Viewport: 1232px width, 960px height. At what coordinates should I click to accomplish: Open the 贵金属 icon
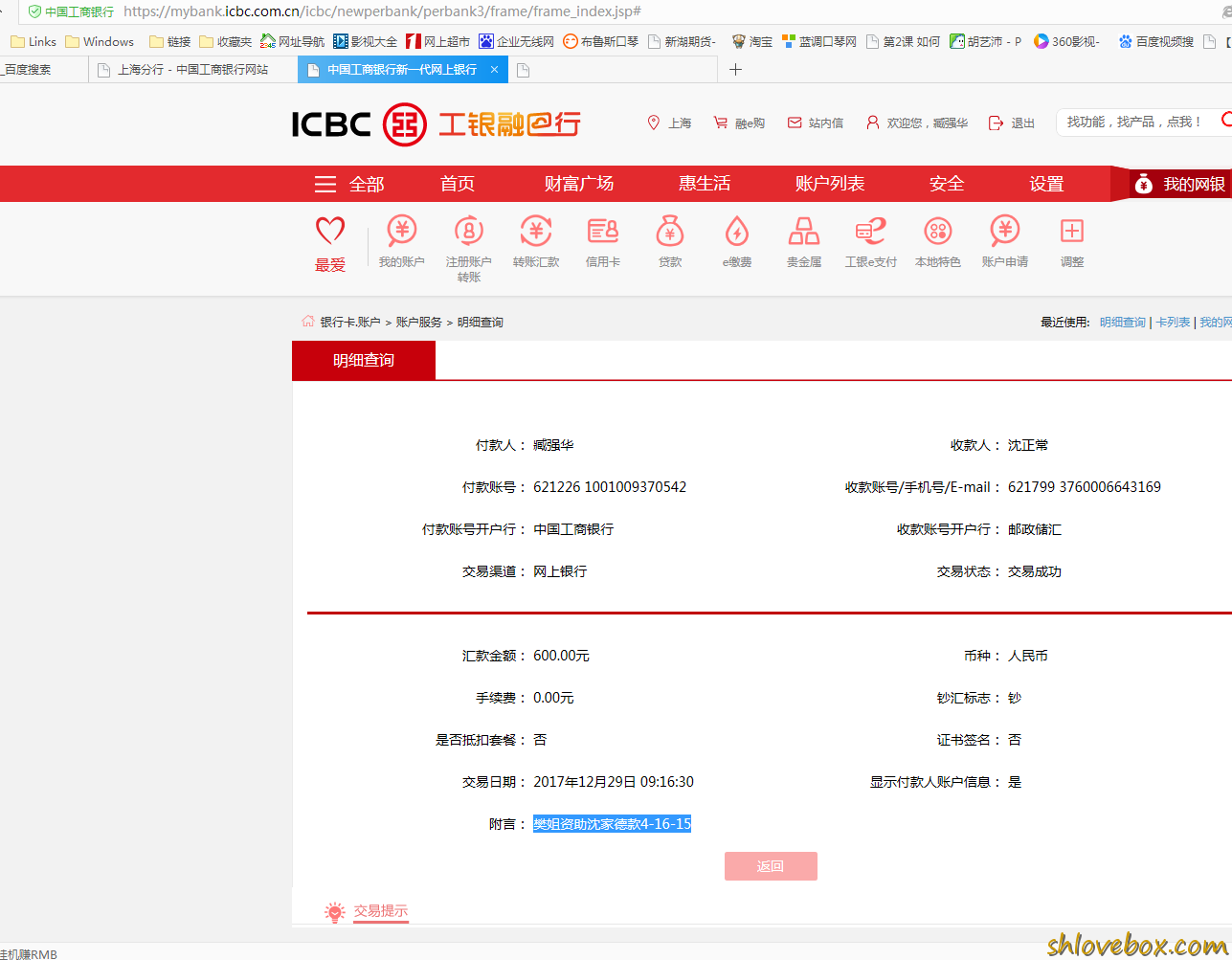(x=803, y=232)
